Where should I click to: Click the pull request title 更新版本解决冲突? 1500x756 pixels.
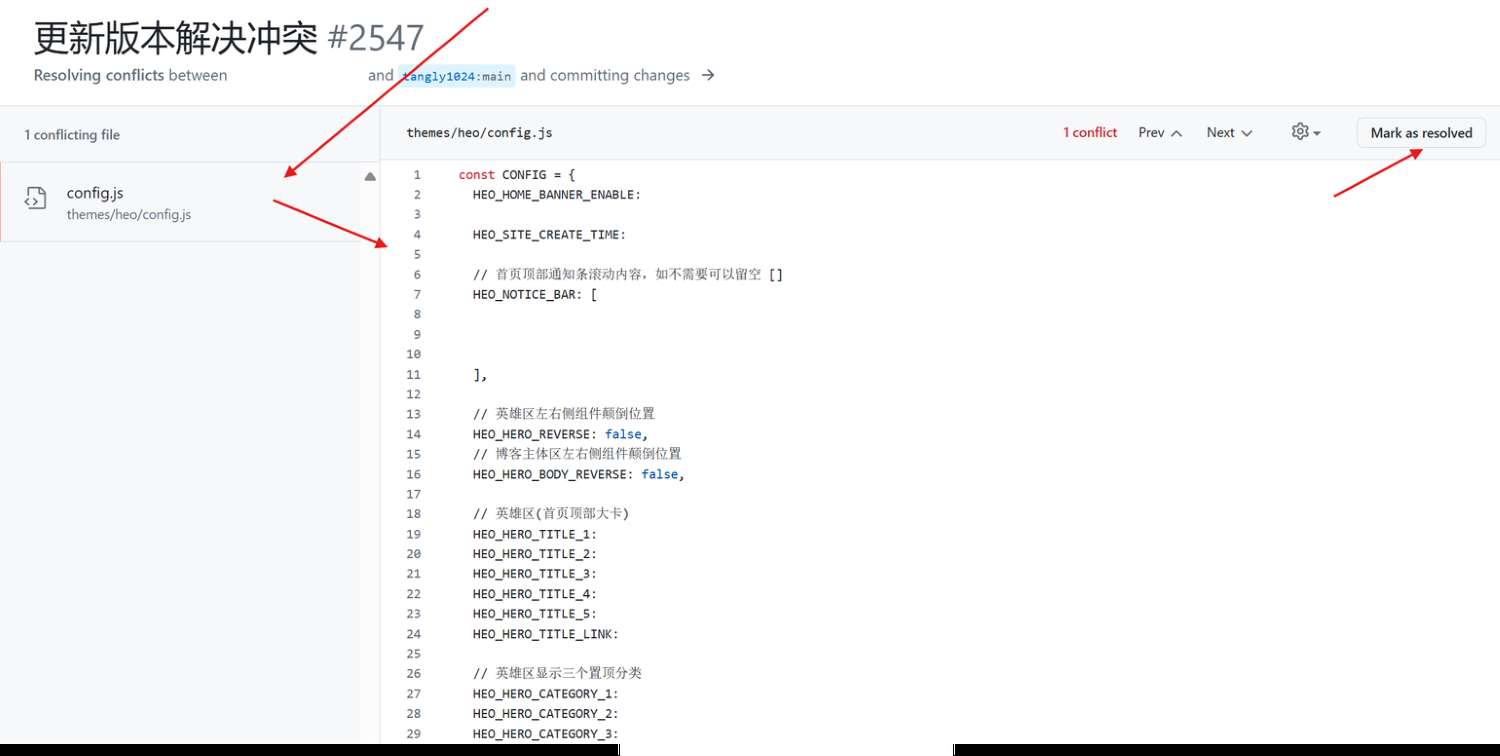click(176, 38)
